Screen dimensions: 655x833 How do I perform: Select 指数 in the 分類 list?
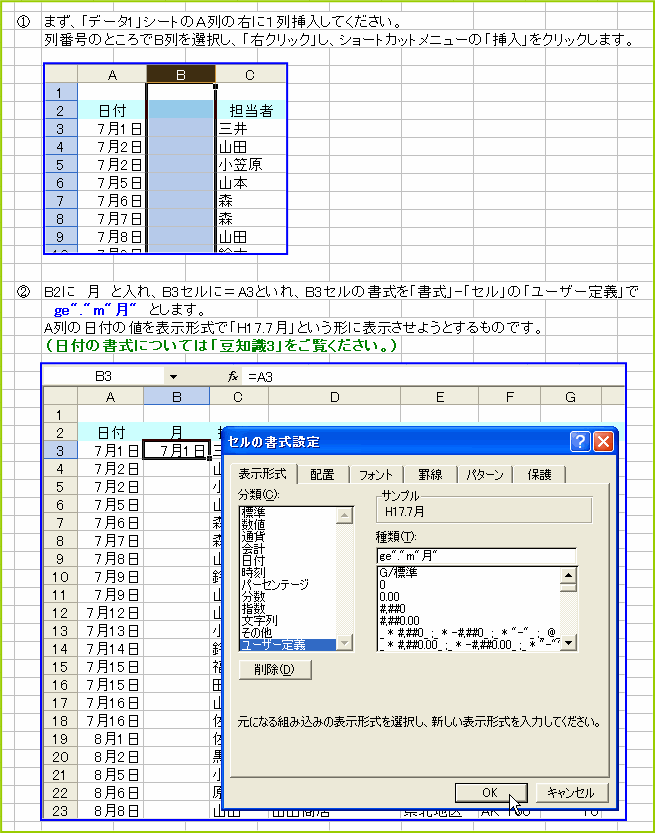[288, 609]
